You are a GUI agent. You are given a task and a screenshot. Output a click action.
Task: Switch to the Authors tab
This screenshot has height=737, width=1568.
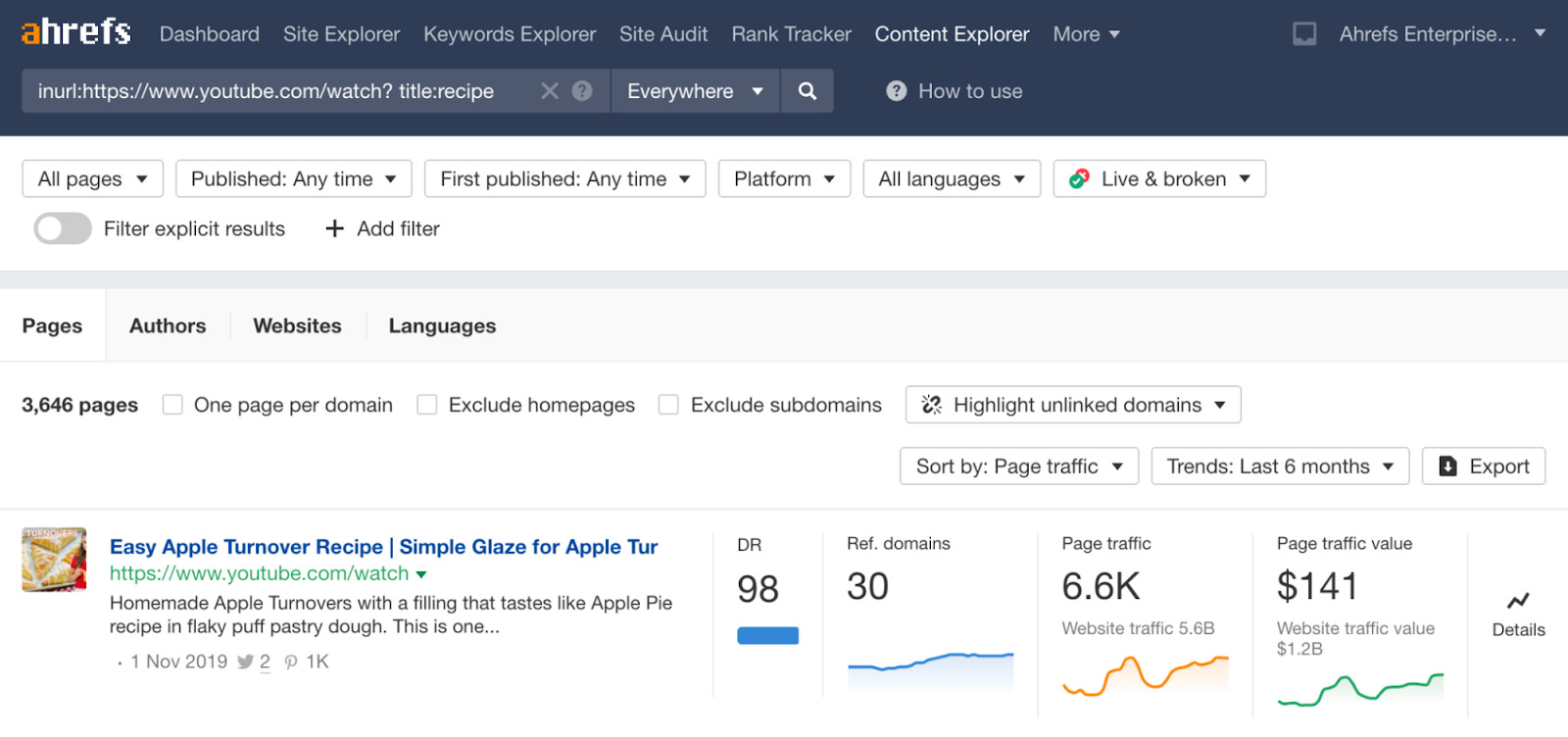(168, 326)
